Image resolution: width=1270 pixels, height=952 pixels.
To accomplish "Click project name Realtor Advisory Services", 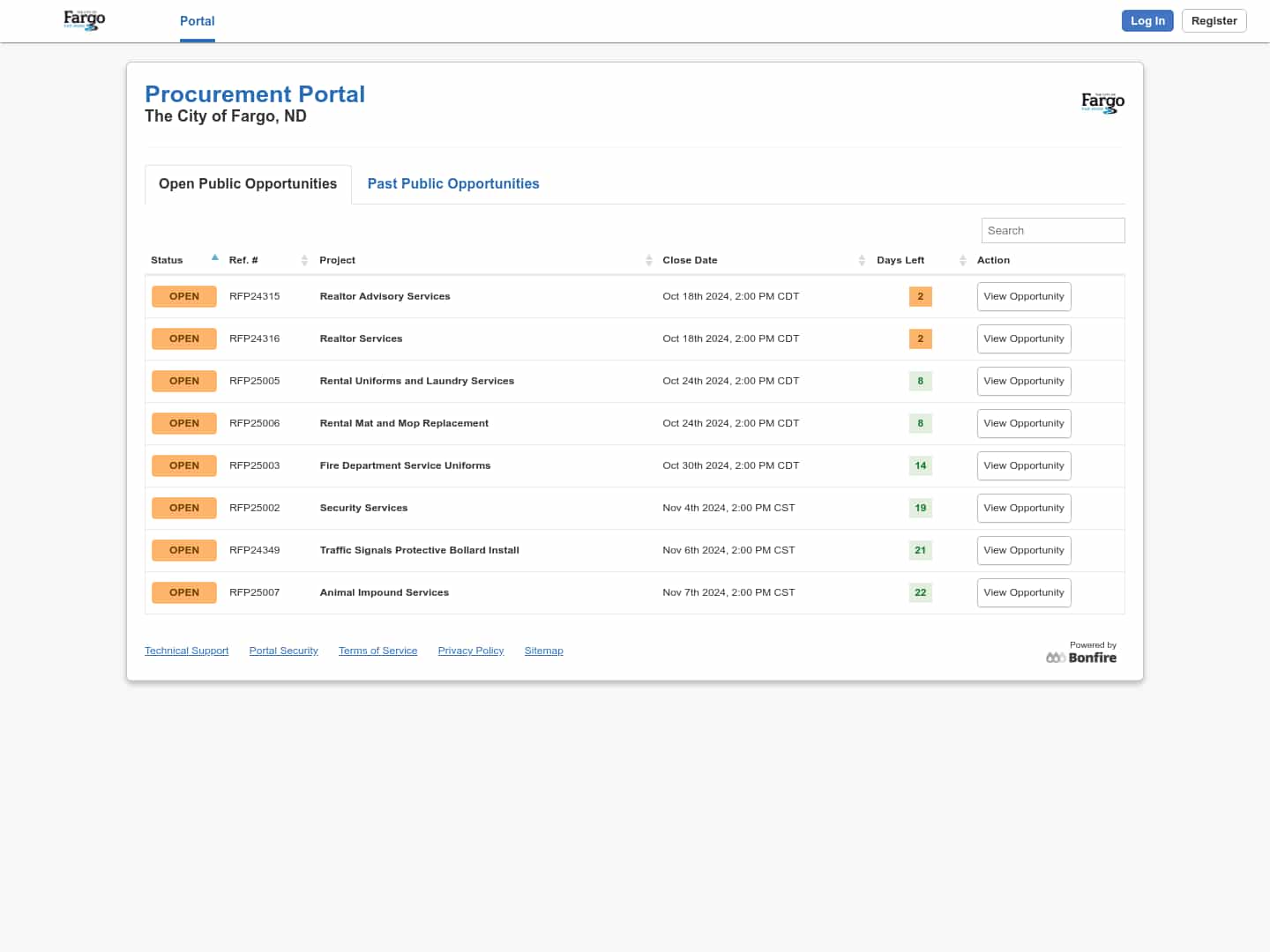I will pyautogui.click(x=385, y=297).
